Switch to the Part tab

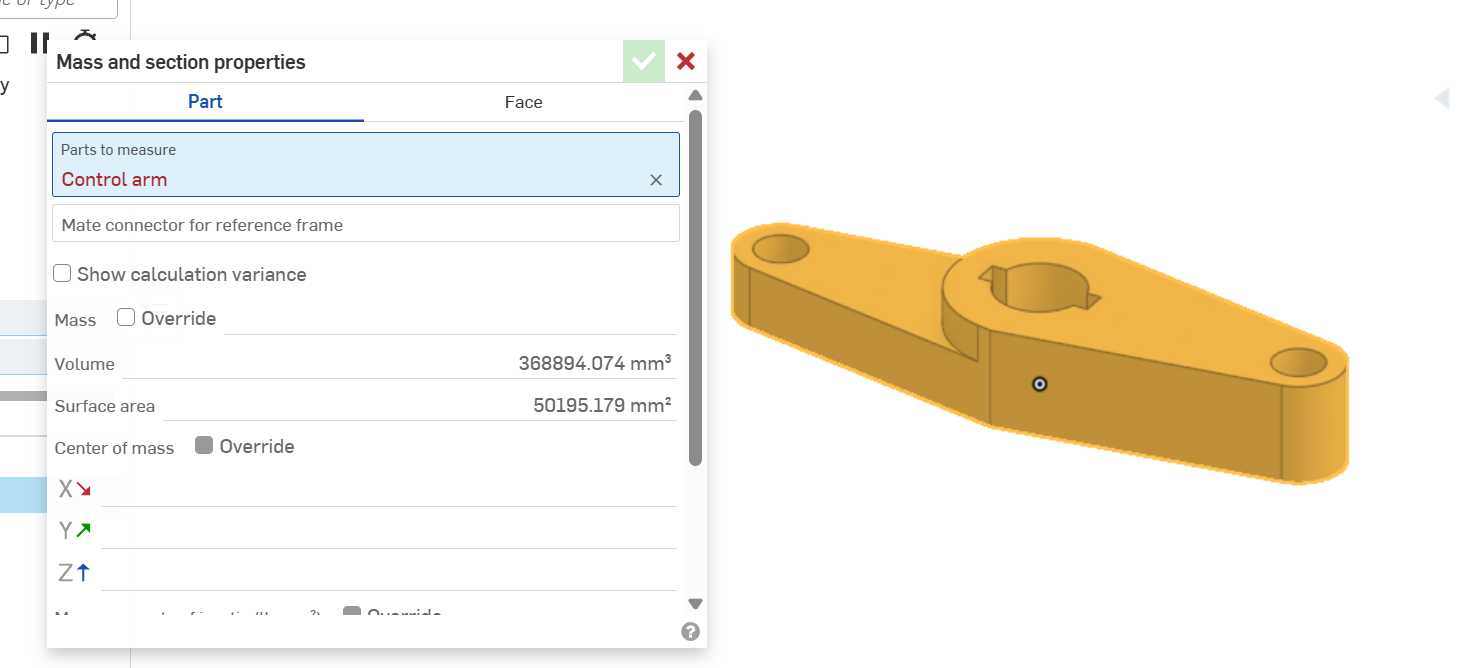[x=205, y=102]
